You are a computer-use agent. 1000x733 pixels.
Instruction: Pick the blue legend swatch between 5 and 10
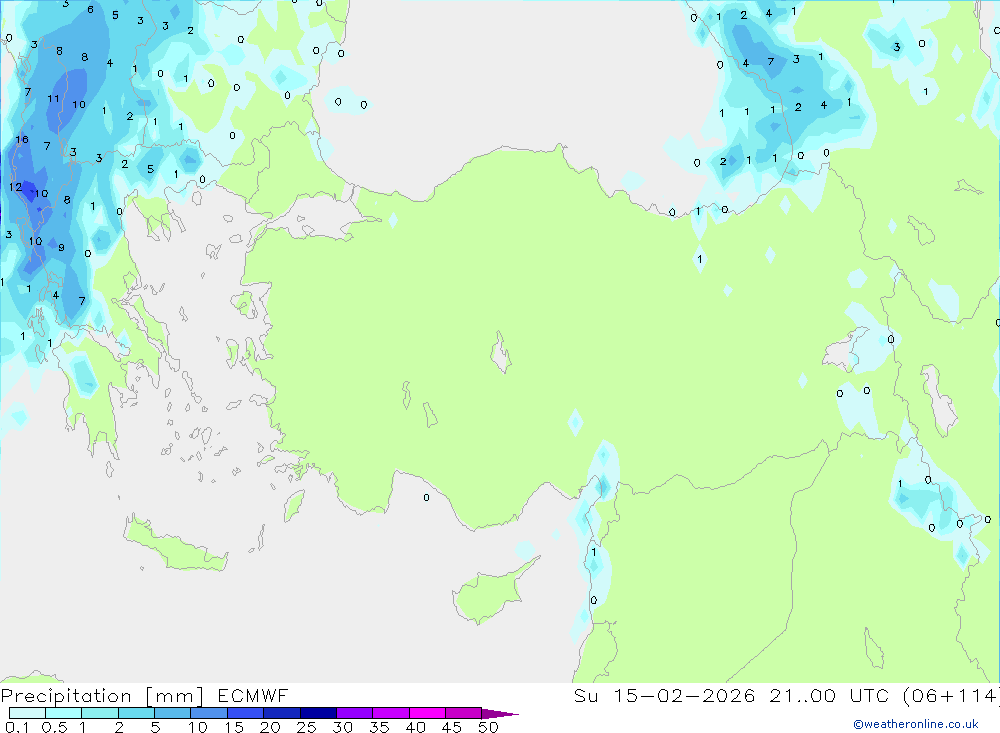[173, 713]
